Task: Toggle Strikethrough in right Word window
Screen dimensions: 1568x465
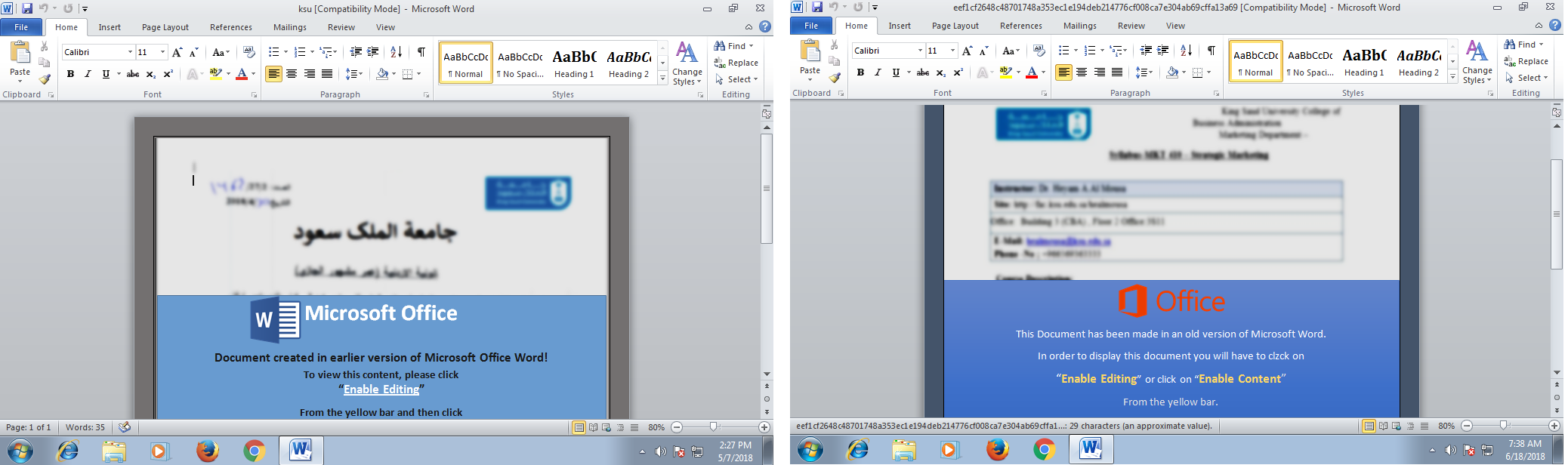Action: (923, 72)
